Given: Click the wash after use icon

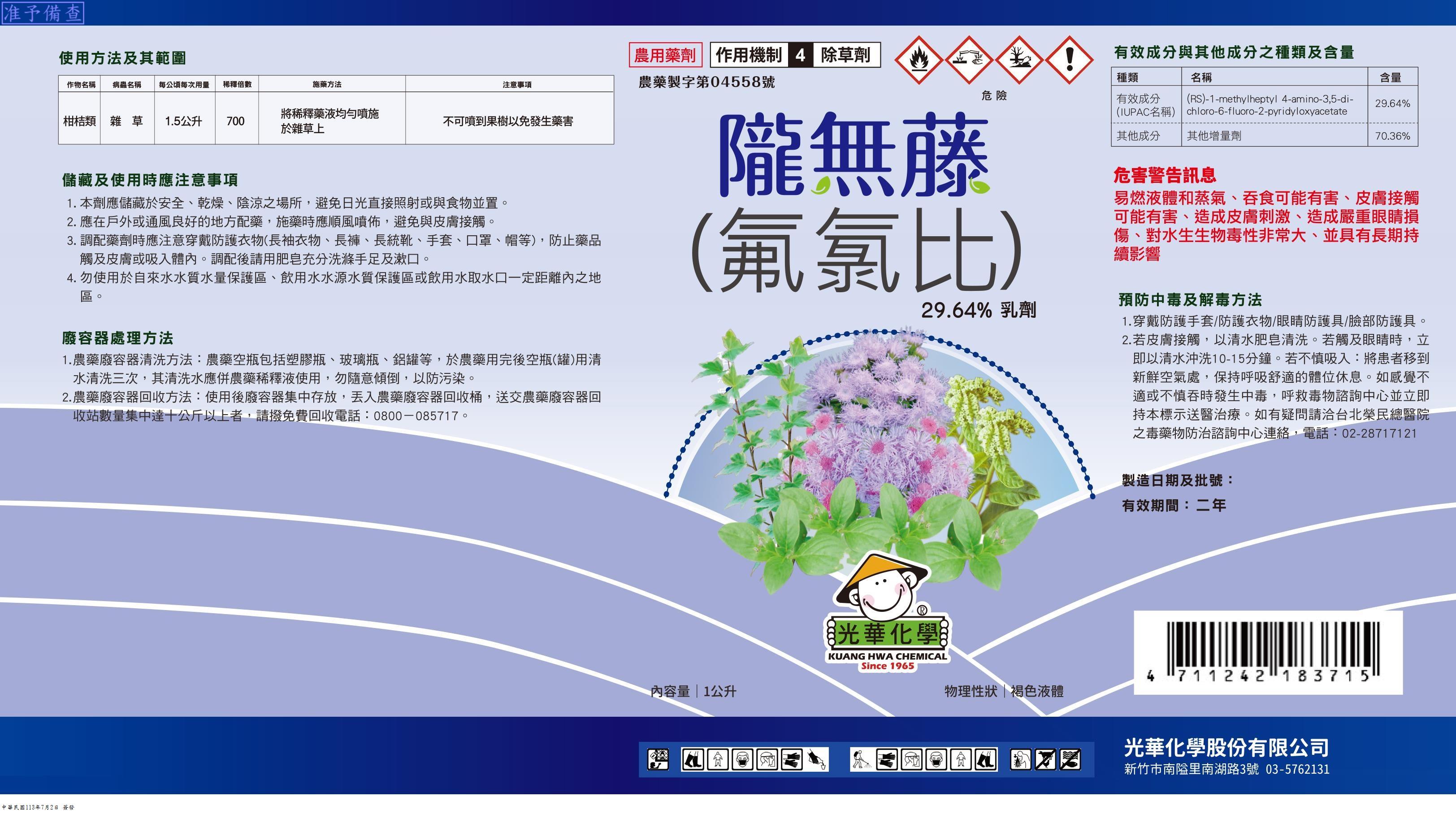Looking at the screenshot, I should [1021, 759].
